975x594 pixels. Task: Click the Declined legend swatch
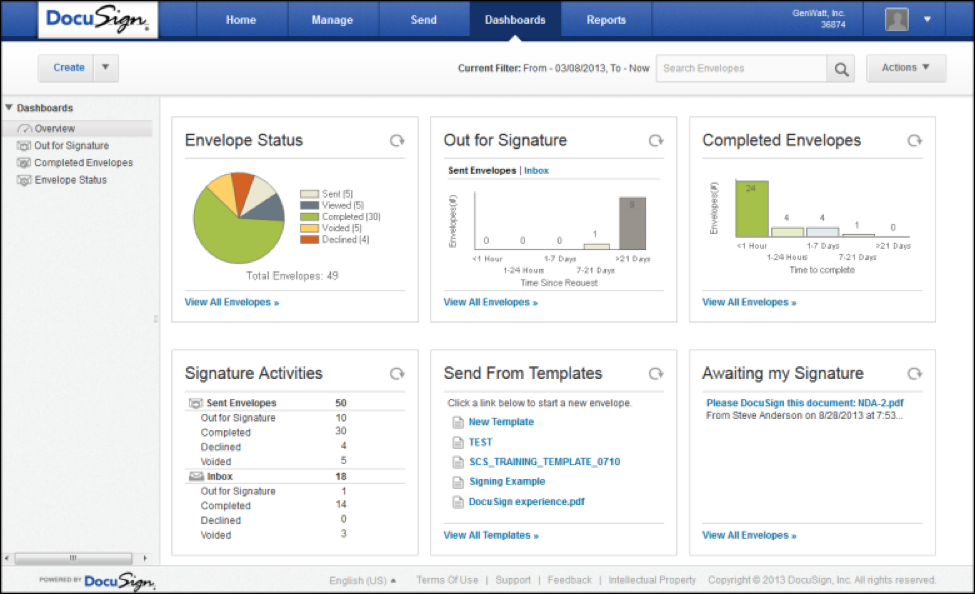tap(309, 239)
